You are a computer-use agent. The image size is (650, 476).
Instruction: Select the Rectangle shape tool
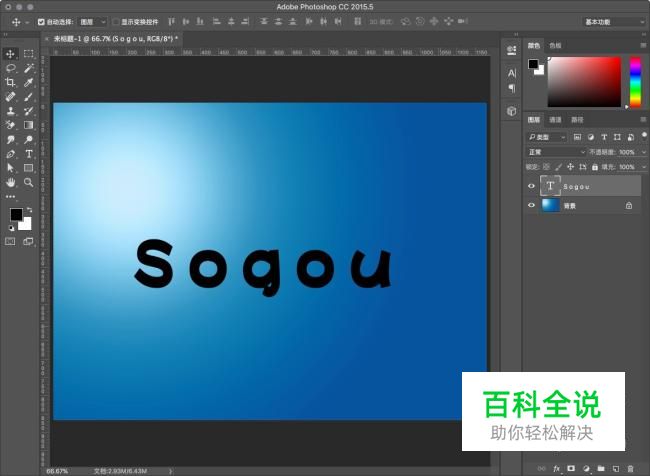29,168
